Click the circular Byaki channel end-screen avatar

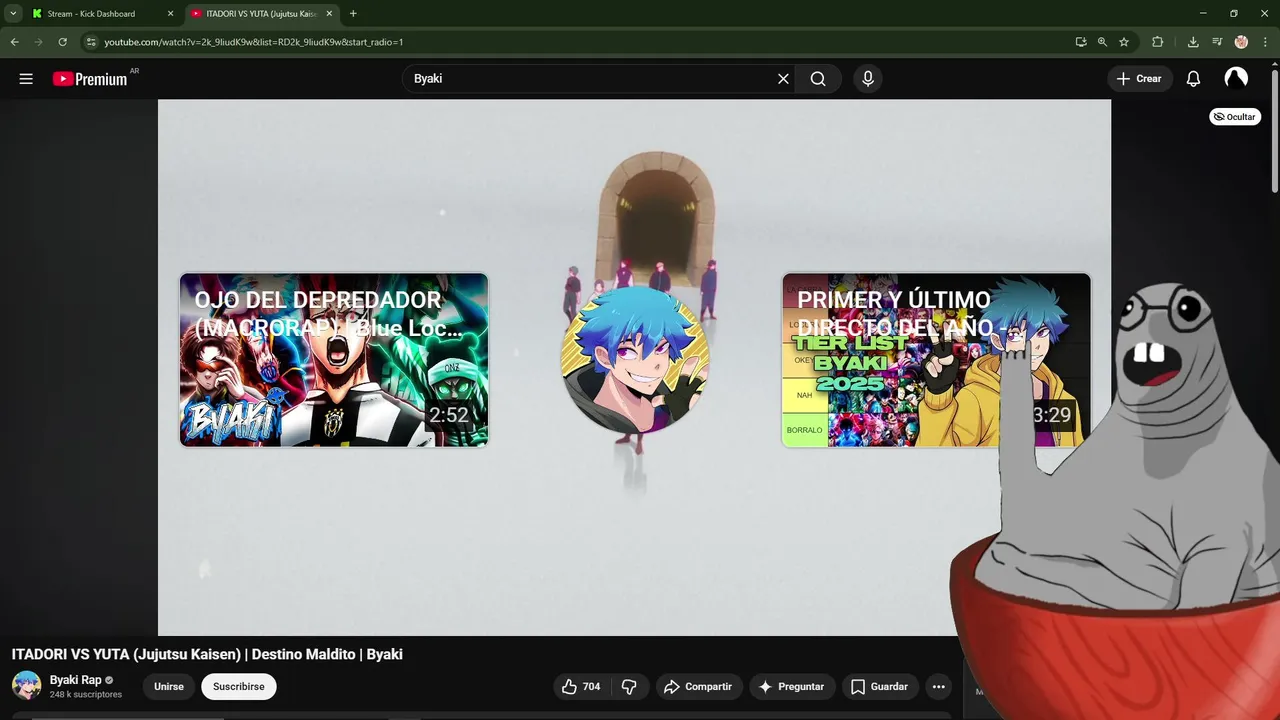coord(635,360)
